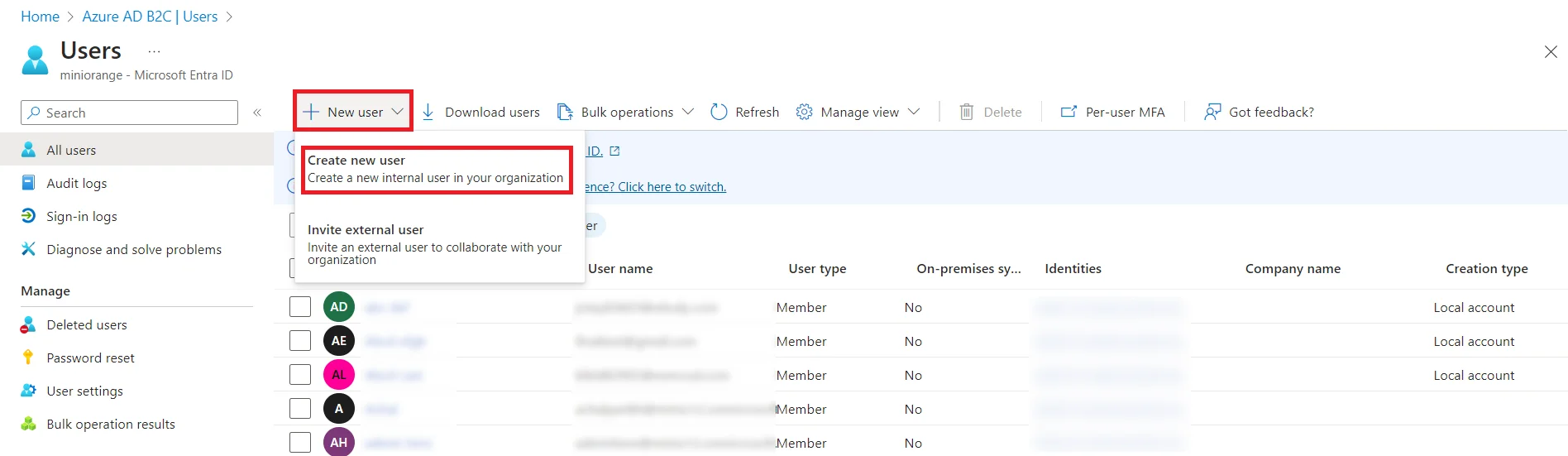The image size is (1568, 456).
Task: Click the AD user avatar
Action: 339,307
